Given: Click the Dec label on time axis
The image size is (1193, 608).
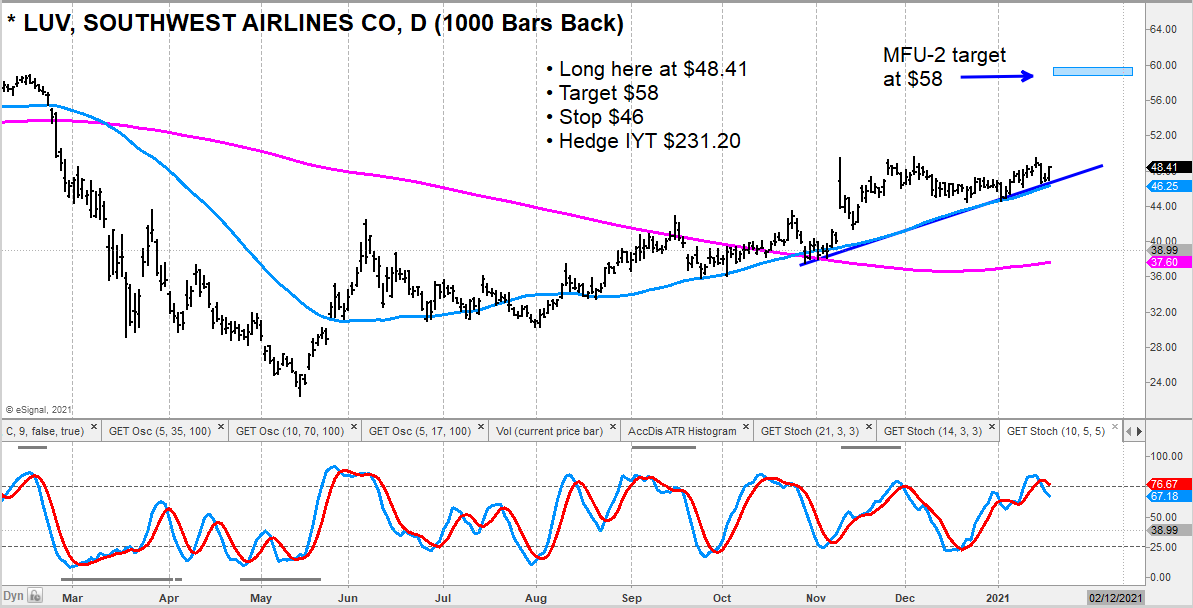Looking at the screenshot, I should click(x=905, y=598).
